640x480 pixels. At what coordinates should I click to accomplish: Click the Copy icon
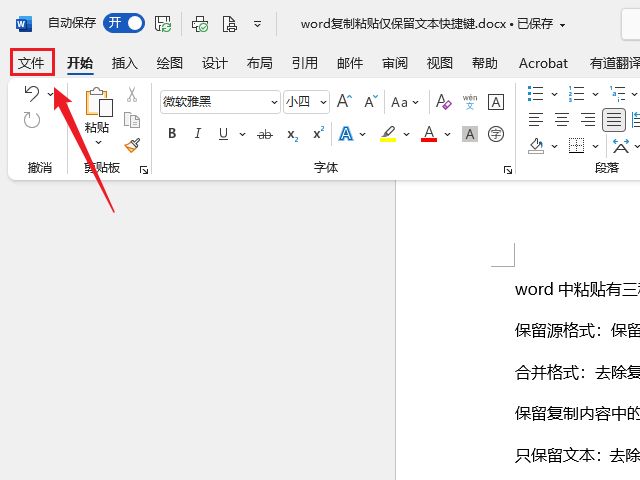132,120
